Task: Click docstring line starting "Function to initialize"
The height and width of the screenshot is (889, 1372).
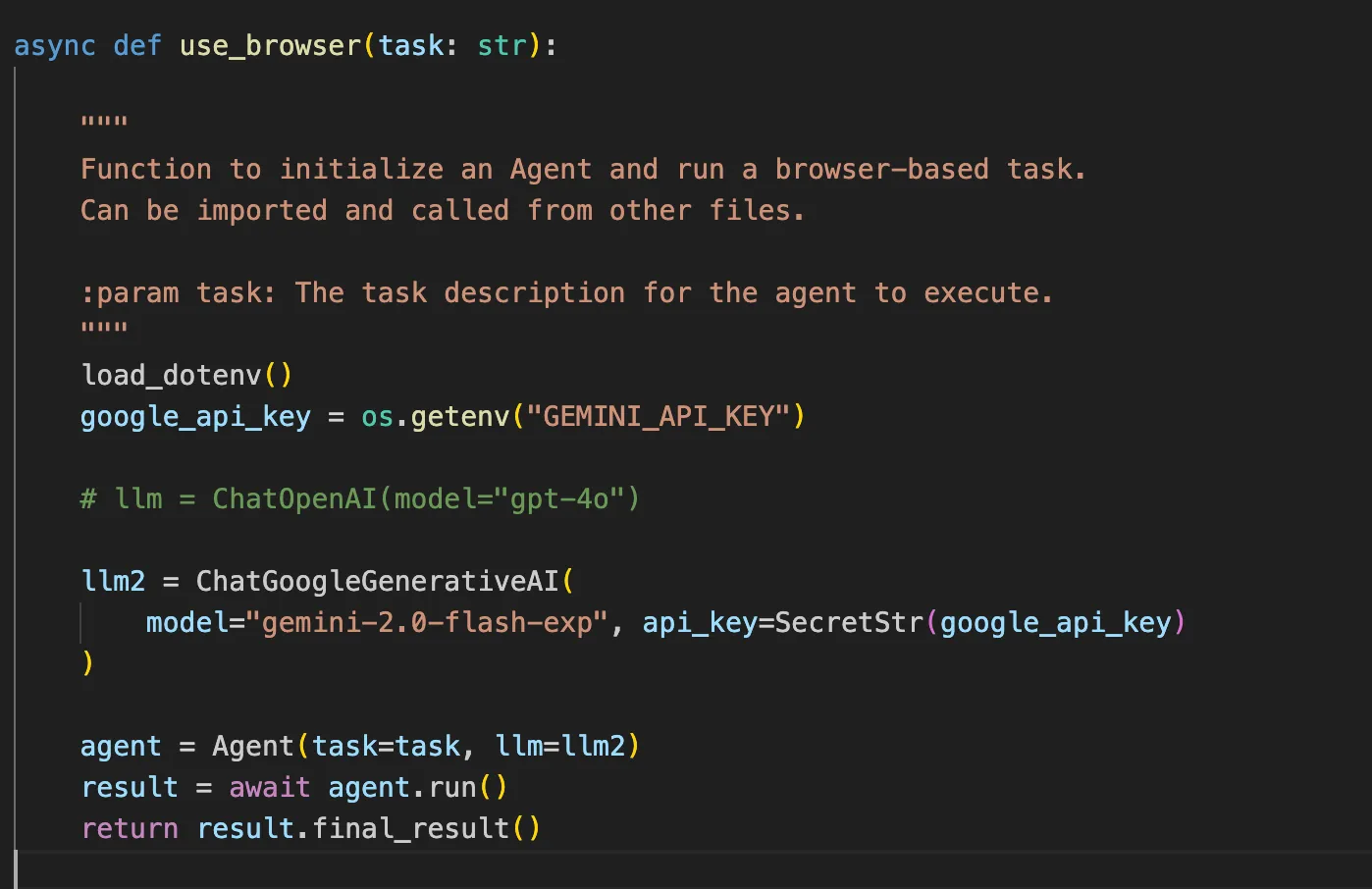Action: tap(583, 169)
